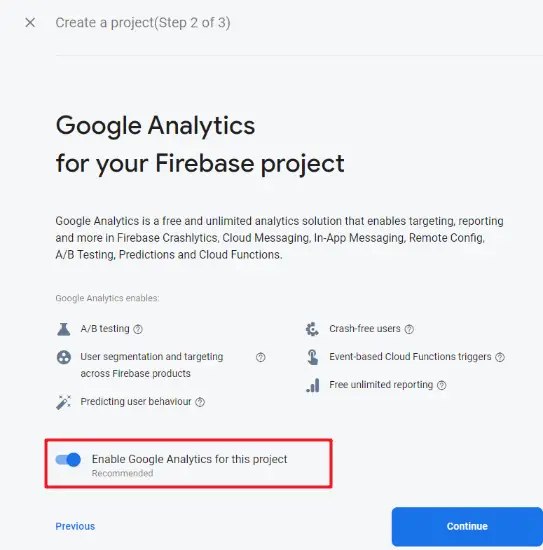This screenshot has height=550, width=543.
Task: Click the Crash-free users feature label
Action: 365,329
